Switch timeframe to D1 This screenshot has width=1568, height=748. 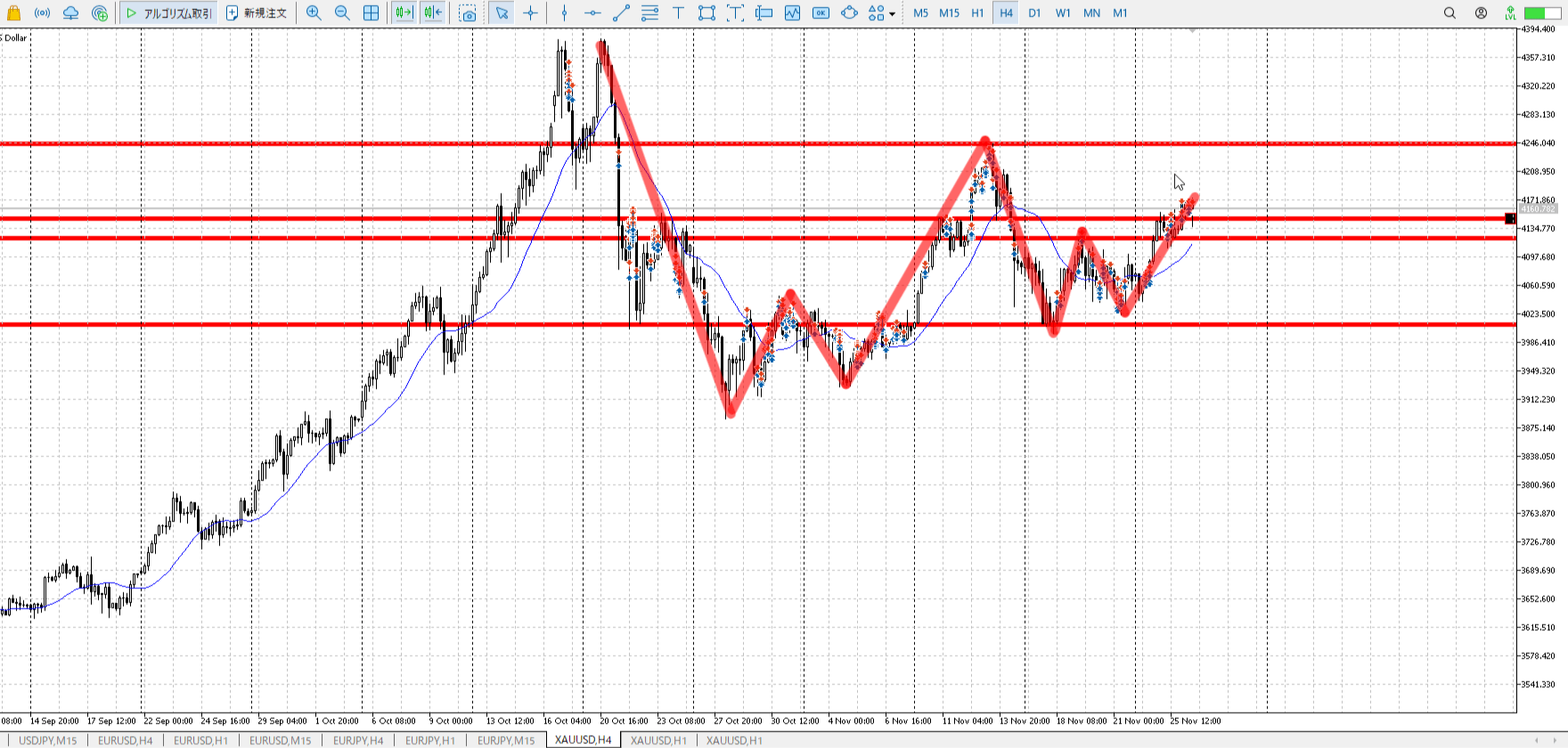click(x=1034, y=12)
